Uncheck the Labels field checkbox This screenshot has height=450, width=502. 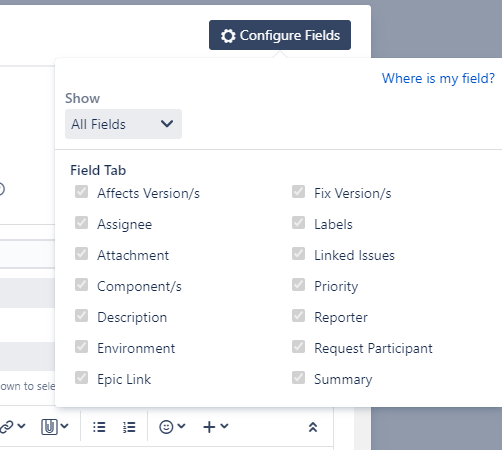[298, 223]
